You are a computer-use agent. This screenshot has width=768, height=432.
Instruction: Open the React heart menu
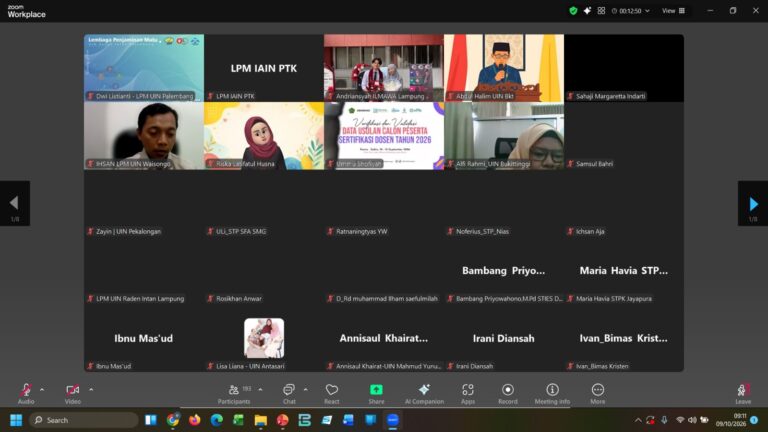click(x=332, y=394)
